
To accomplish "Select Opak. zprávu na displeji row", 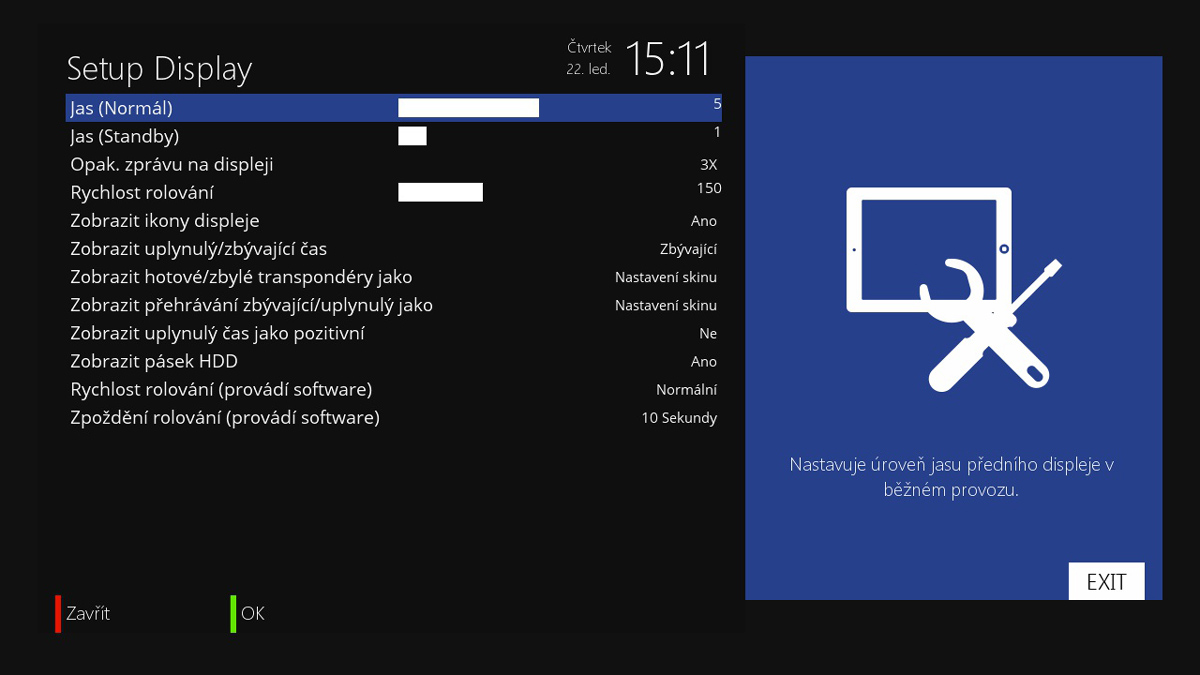I will 394,164.
